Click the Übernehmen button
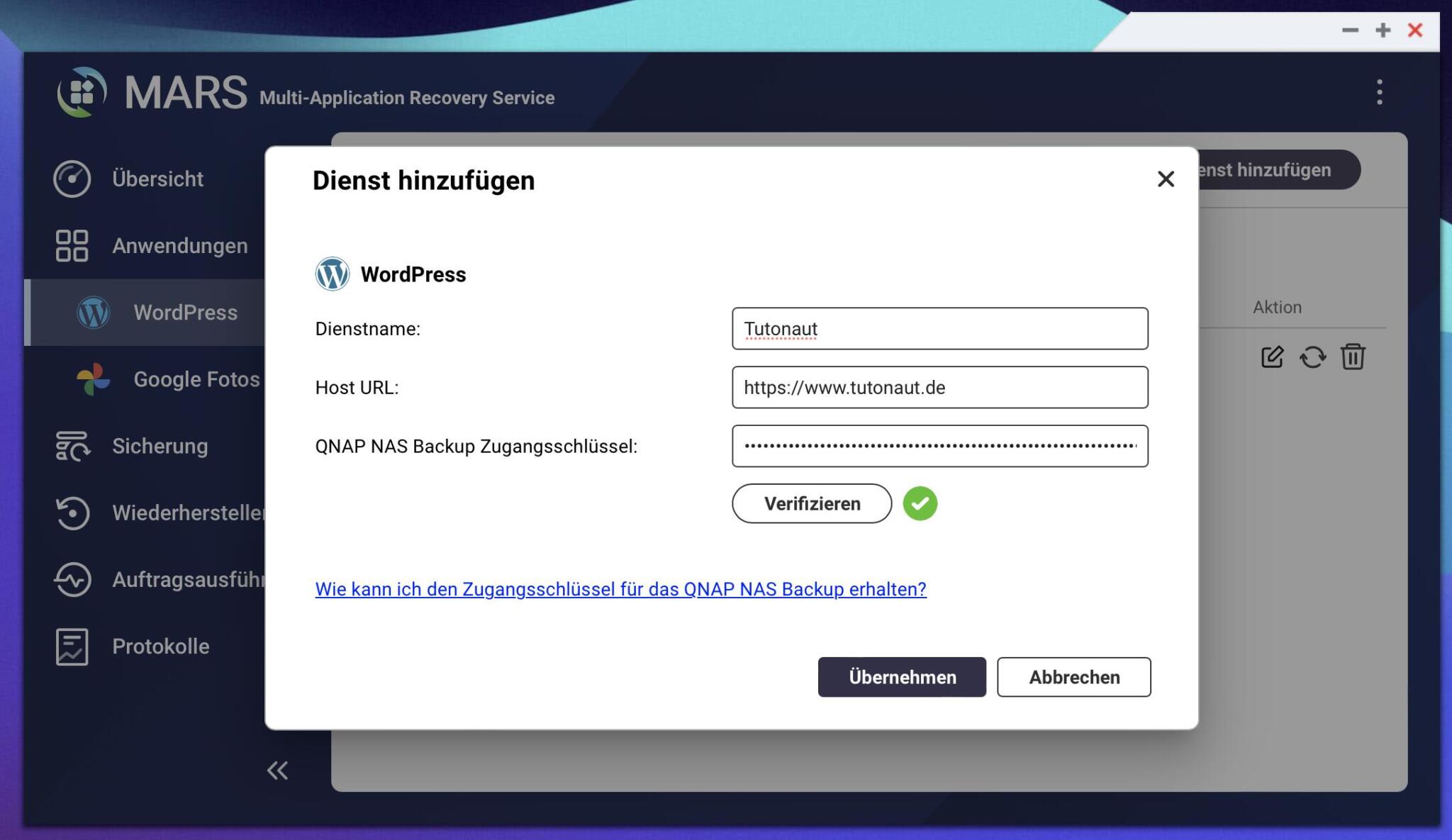Image resolution: width=1452 pixels, height=840 pixels. coord(902,677)
